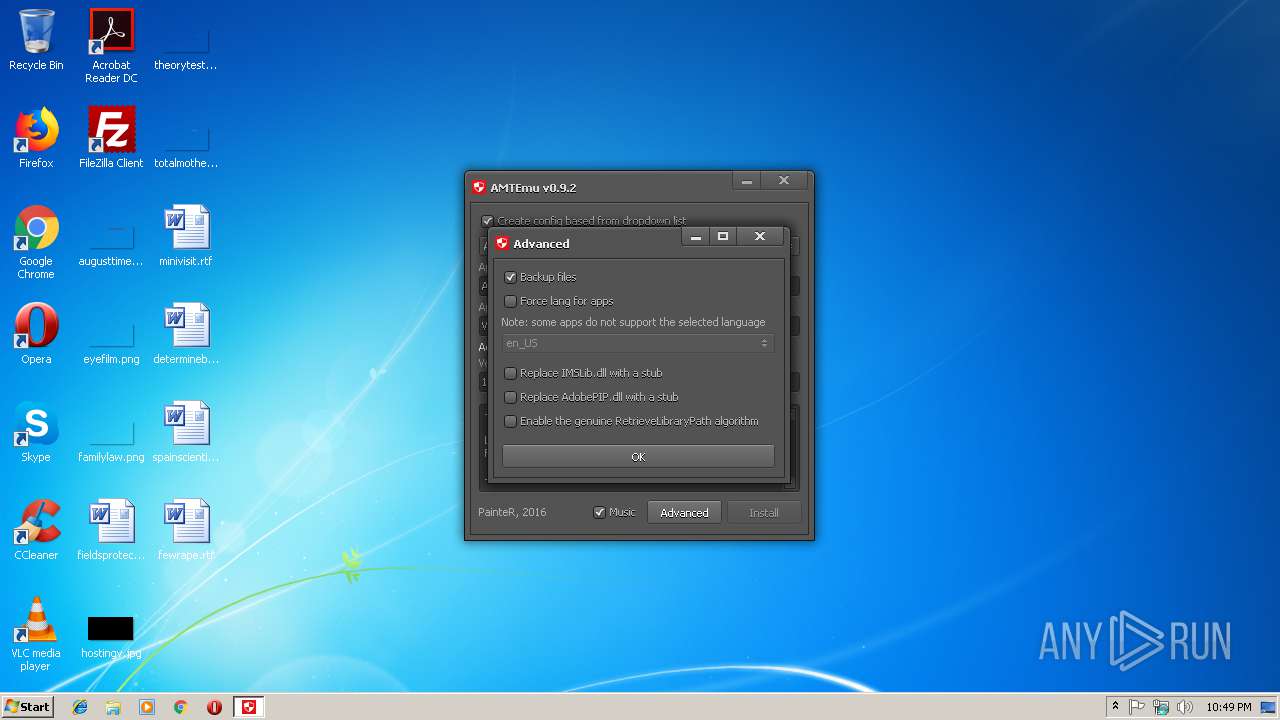Select the determineb... document icon
Image resolution: width=1280 pixels, height=720 pixels.
(186, 334)
